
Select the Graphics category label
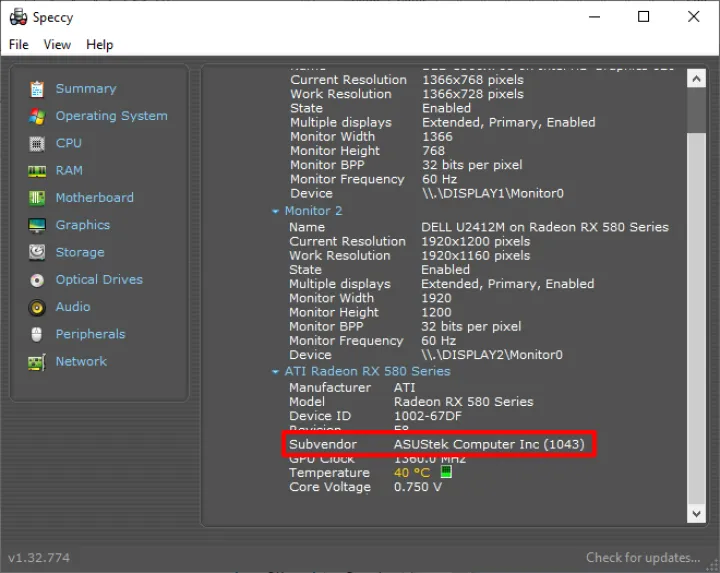(83, 225)
